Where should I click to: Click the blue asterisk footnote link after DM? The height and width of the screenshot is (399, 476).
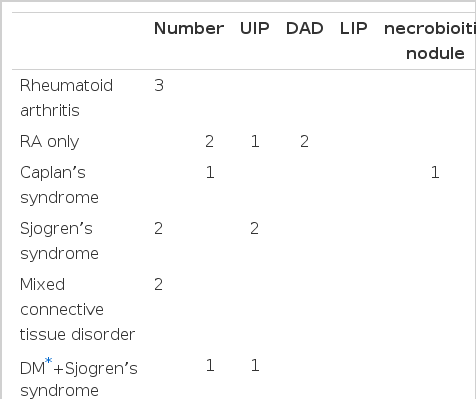point(49,361)
